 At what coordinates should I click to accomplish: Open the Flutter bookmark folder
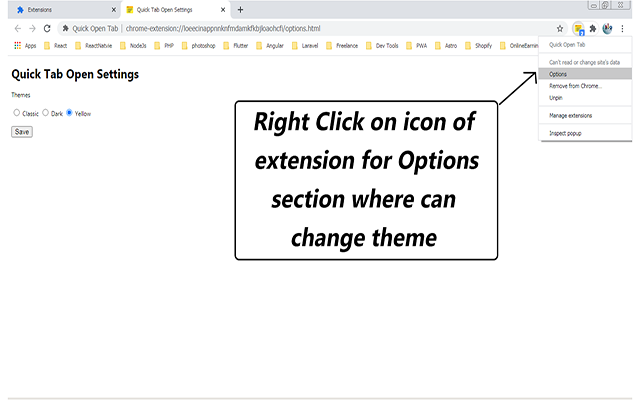click(x=236, y=46)
